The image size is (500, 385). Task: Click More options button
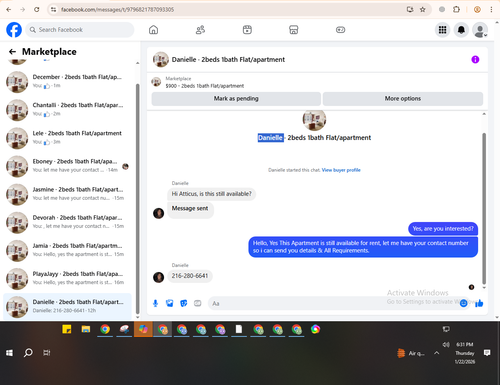point(403,99)
